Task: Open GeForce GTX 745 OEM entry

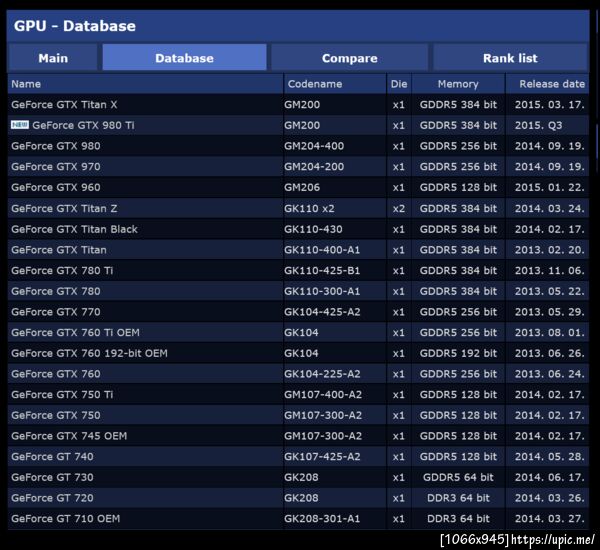Action: pyautogui.click(x=69, y=436)
